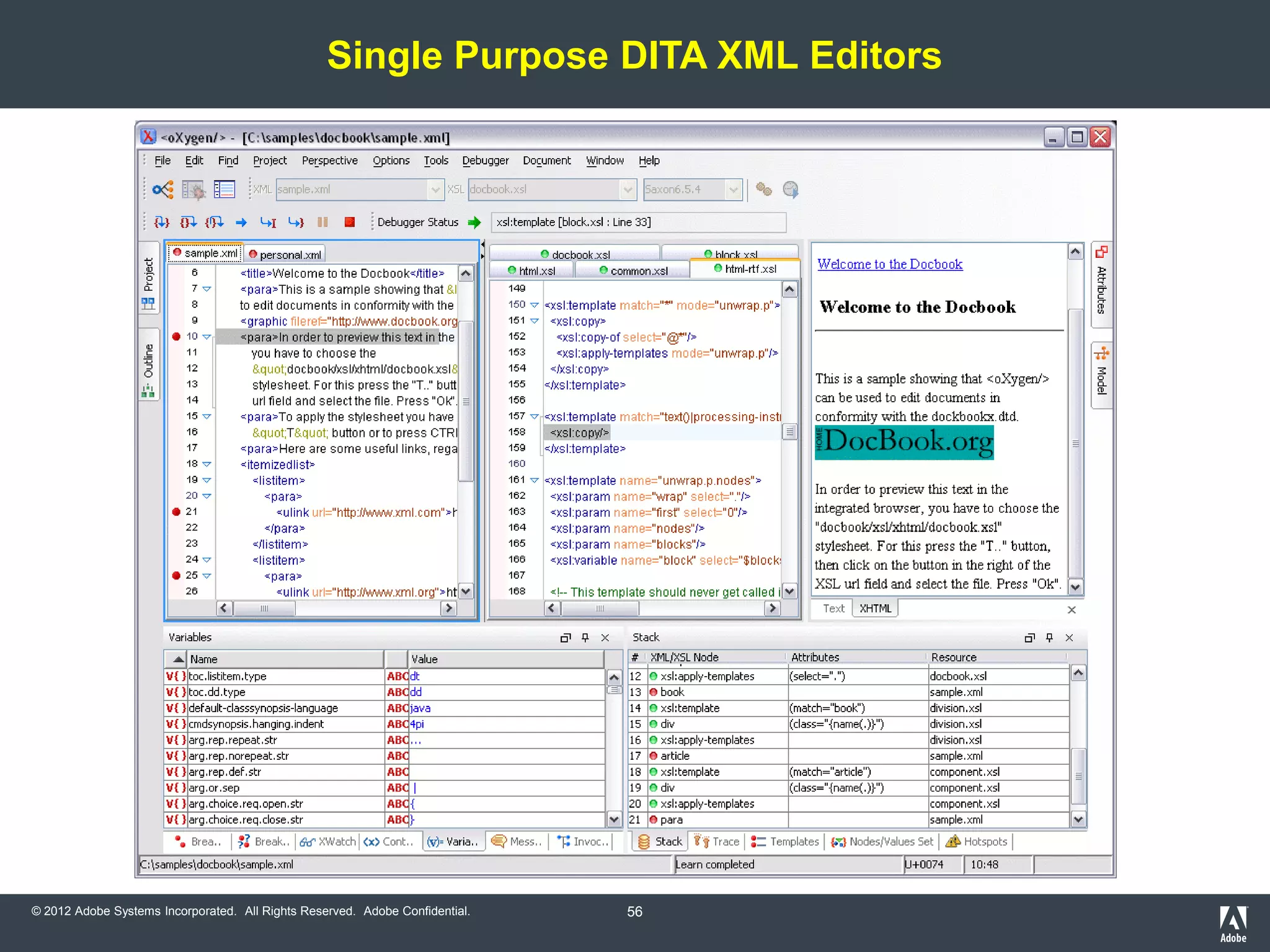This screenshot has height=952, width=1270.
Task: Toggle breakpoint on line 21 in sample.xml
Action: 176,511
